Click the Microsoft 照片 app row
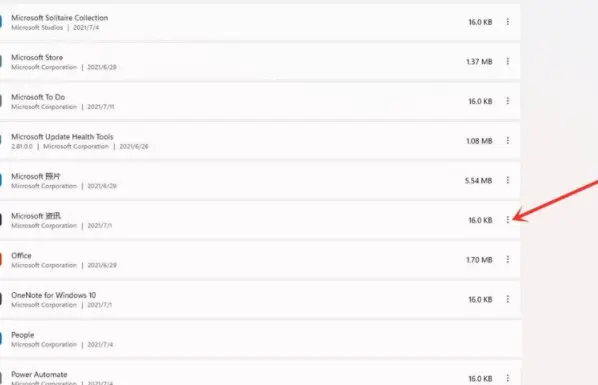This screenshot has height=385, width=598. pyautogui.click(x=260, y=180)
